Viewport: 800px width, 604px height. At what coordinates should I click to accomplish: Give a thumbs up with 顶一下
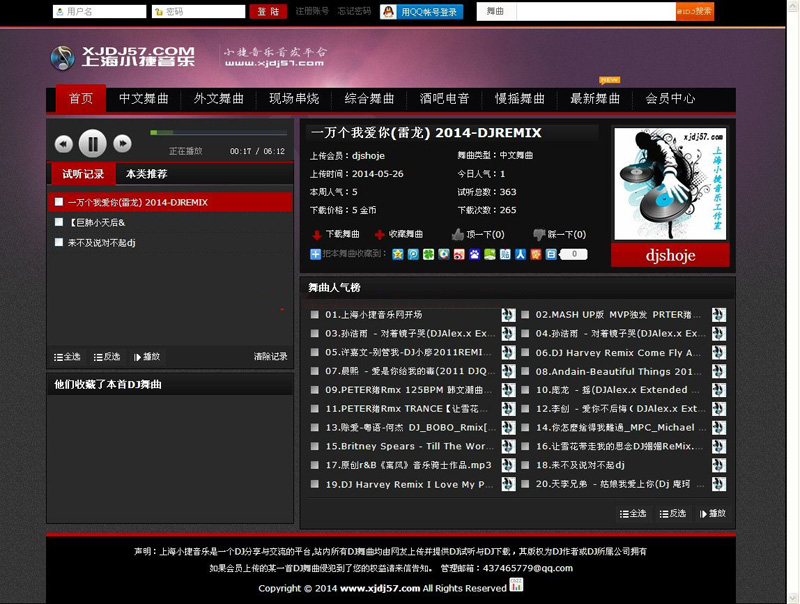point(458,234)
